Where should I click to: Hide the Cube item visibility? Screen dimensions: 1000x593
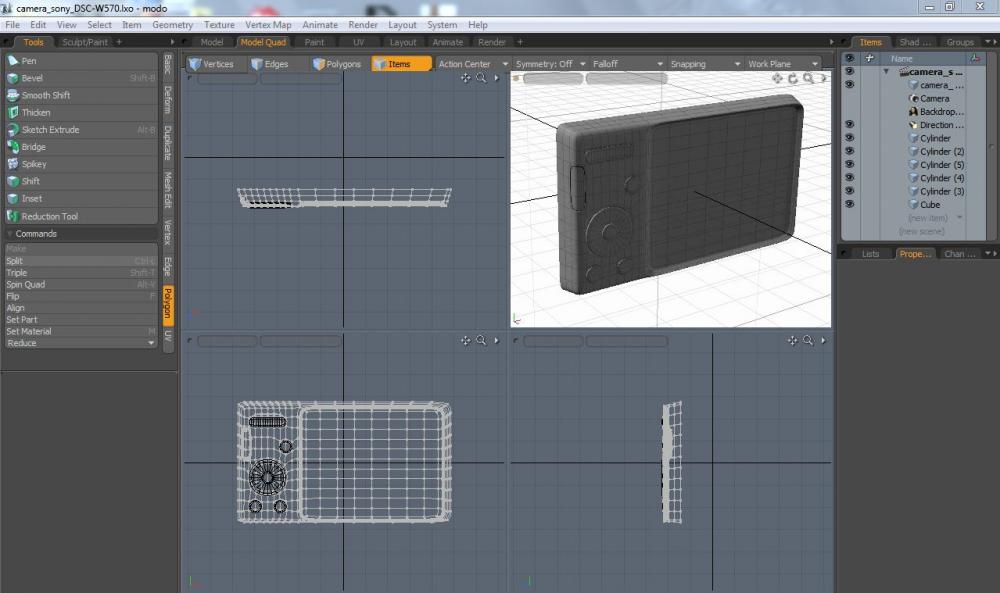[x=849, y=204]
